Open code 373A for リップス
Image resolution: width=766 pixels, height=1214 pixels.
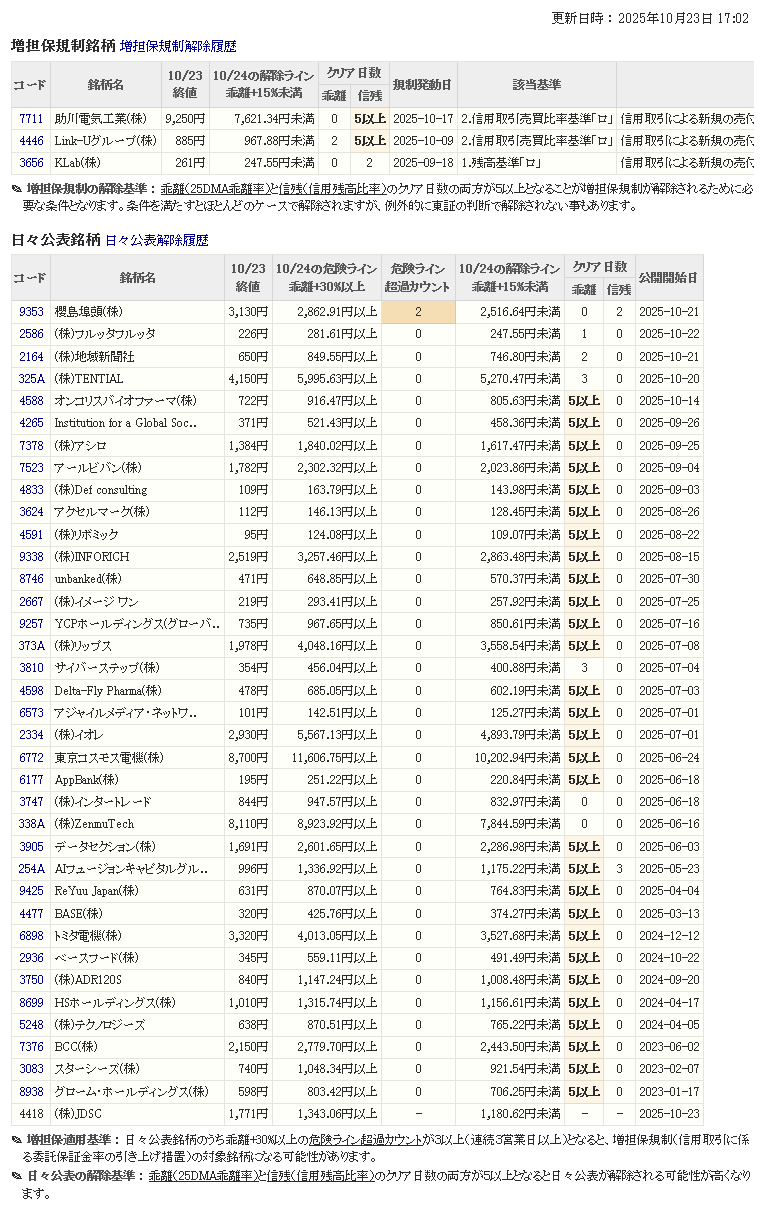pos(31,646)
